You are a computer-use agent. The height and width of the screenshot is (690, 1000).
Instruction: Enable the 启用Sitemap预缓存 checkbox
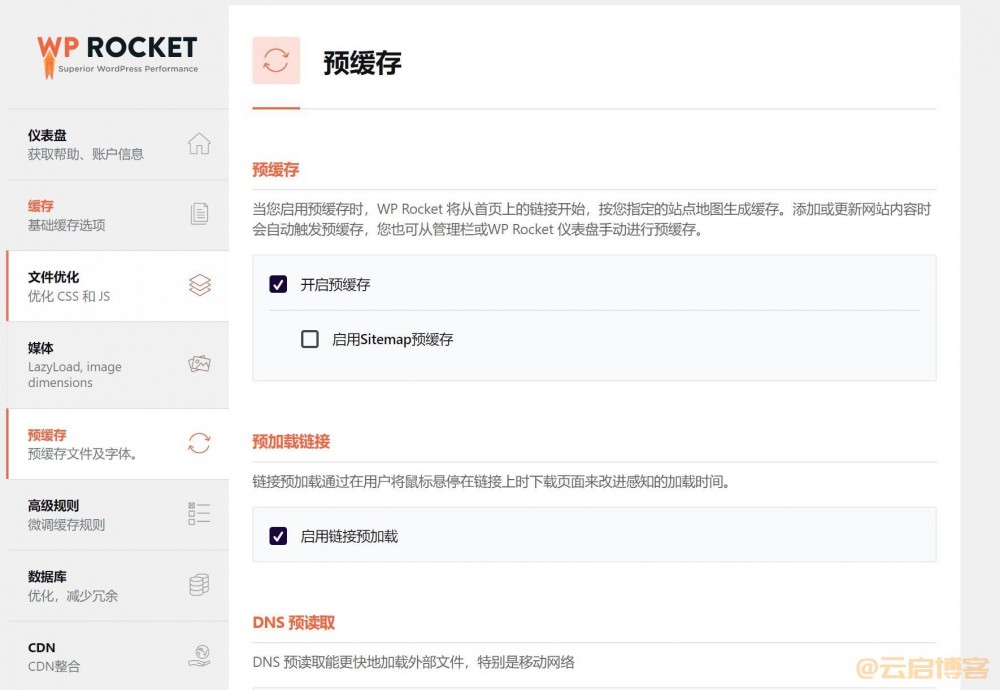pyautogui.click(x=310, y=339)
